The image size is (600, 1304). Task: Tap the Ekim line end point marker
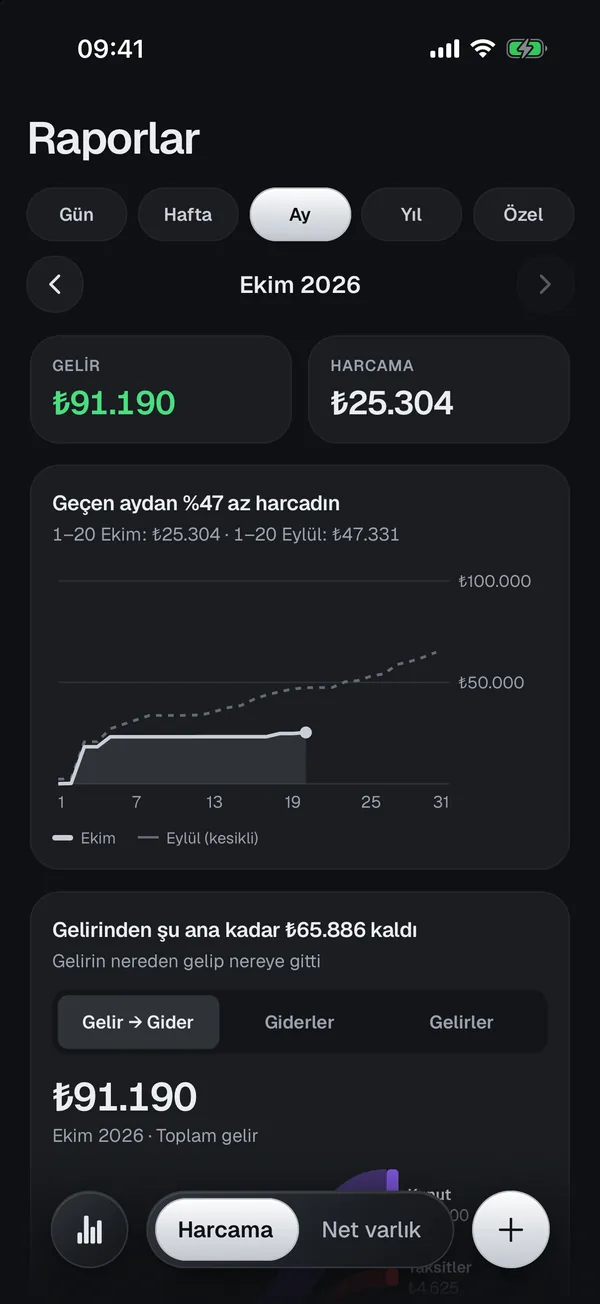[306, 733]
